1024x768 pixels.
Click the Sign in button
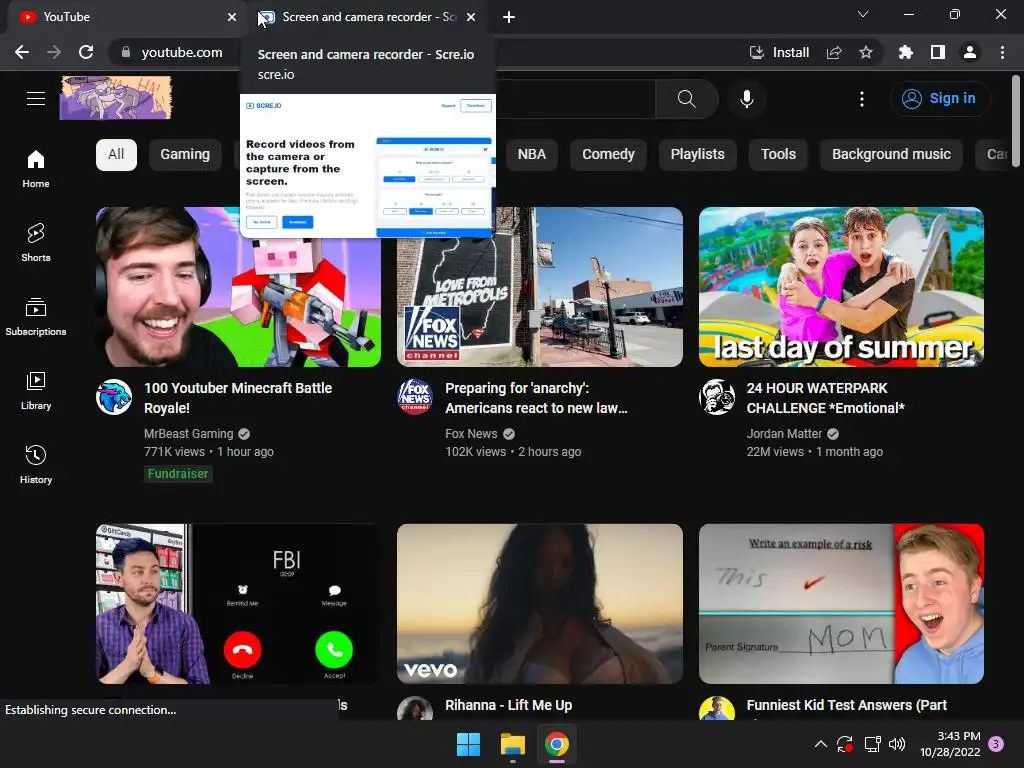point(939,99)
